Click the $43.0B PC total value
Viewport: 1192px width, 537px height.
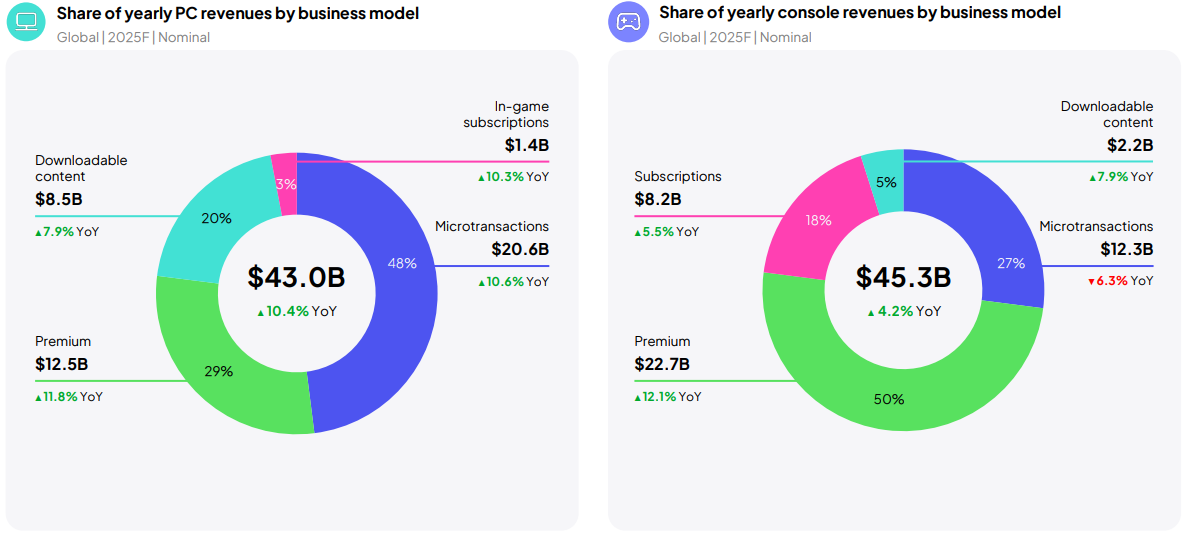tap(296, 276)
